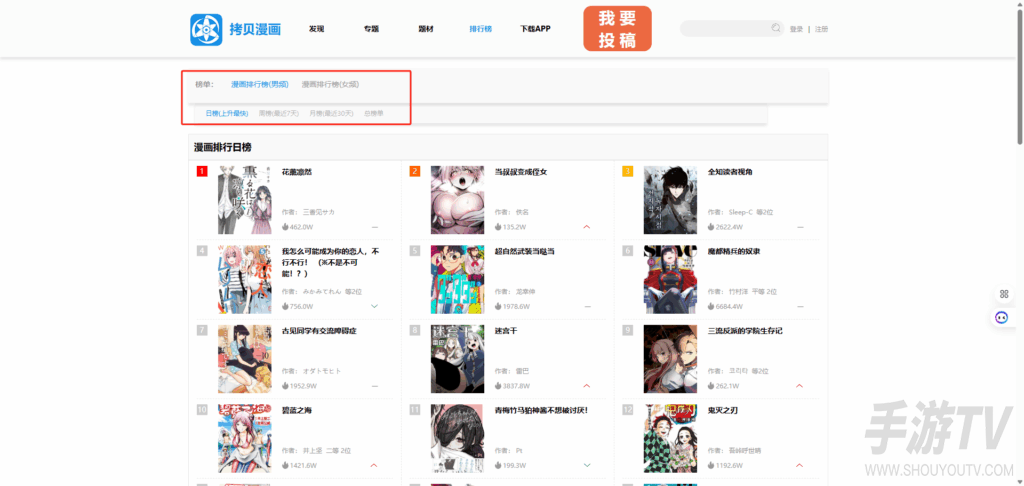Click the 花薰凛然 cover thumbnail
The image size is (1024, 486).
244,200
